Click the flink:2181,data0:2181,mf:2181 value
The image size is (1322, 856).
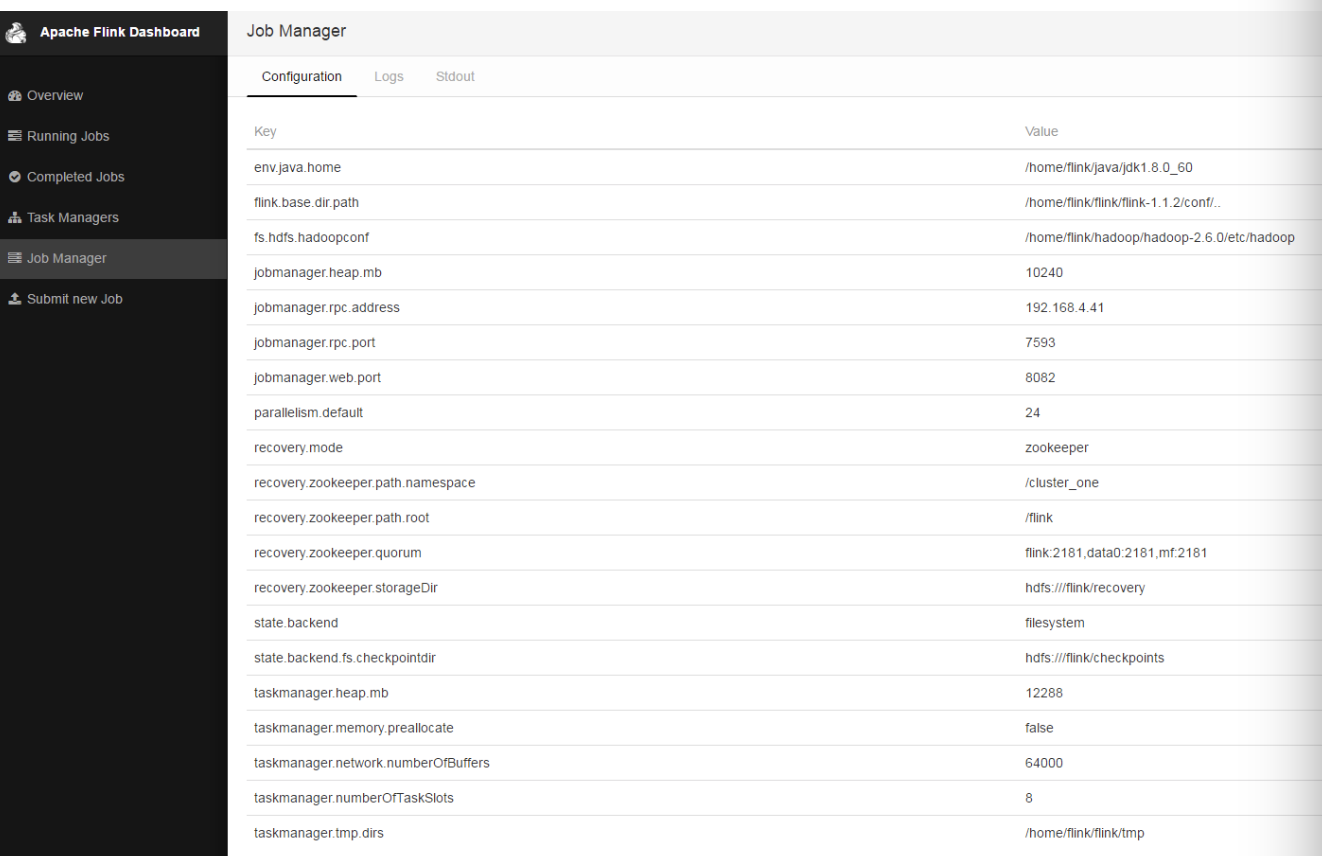pos(1116,553)
